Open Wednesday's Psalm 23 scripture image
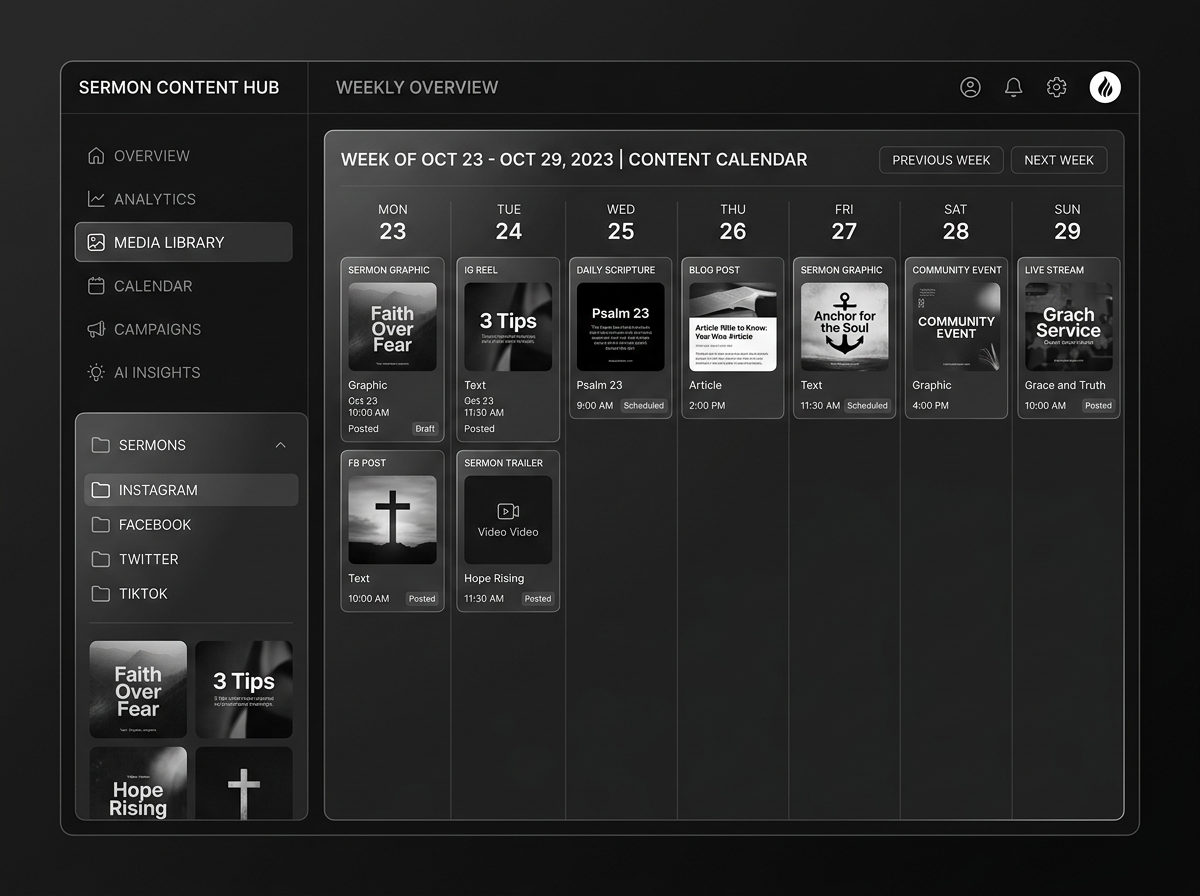 tap(620, 327)
